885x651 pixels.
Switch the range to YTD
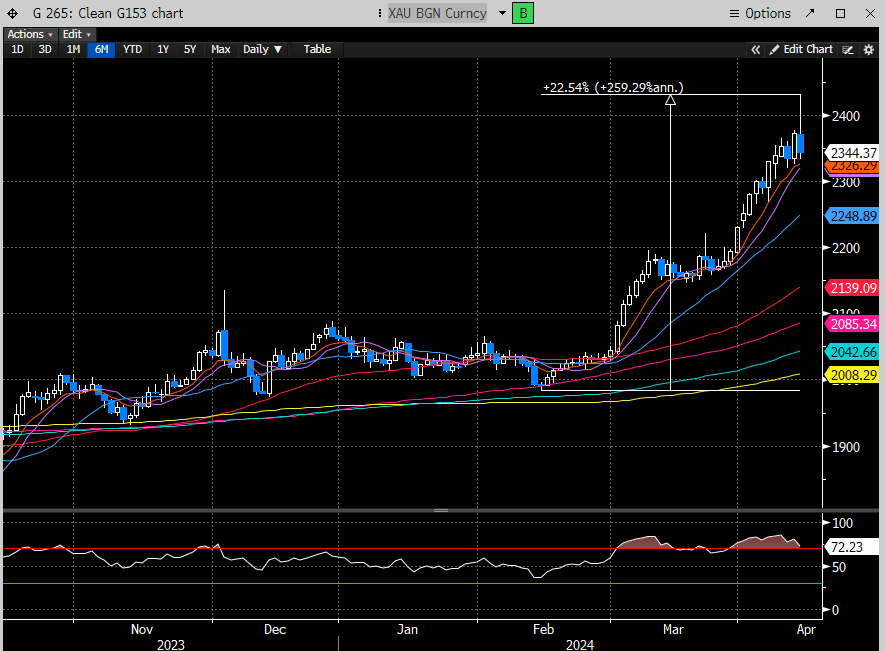[x=132, y=49]
